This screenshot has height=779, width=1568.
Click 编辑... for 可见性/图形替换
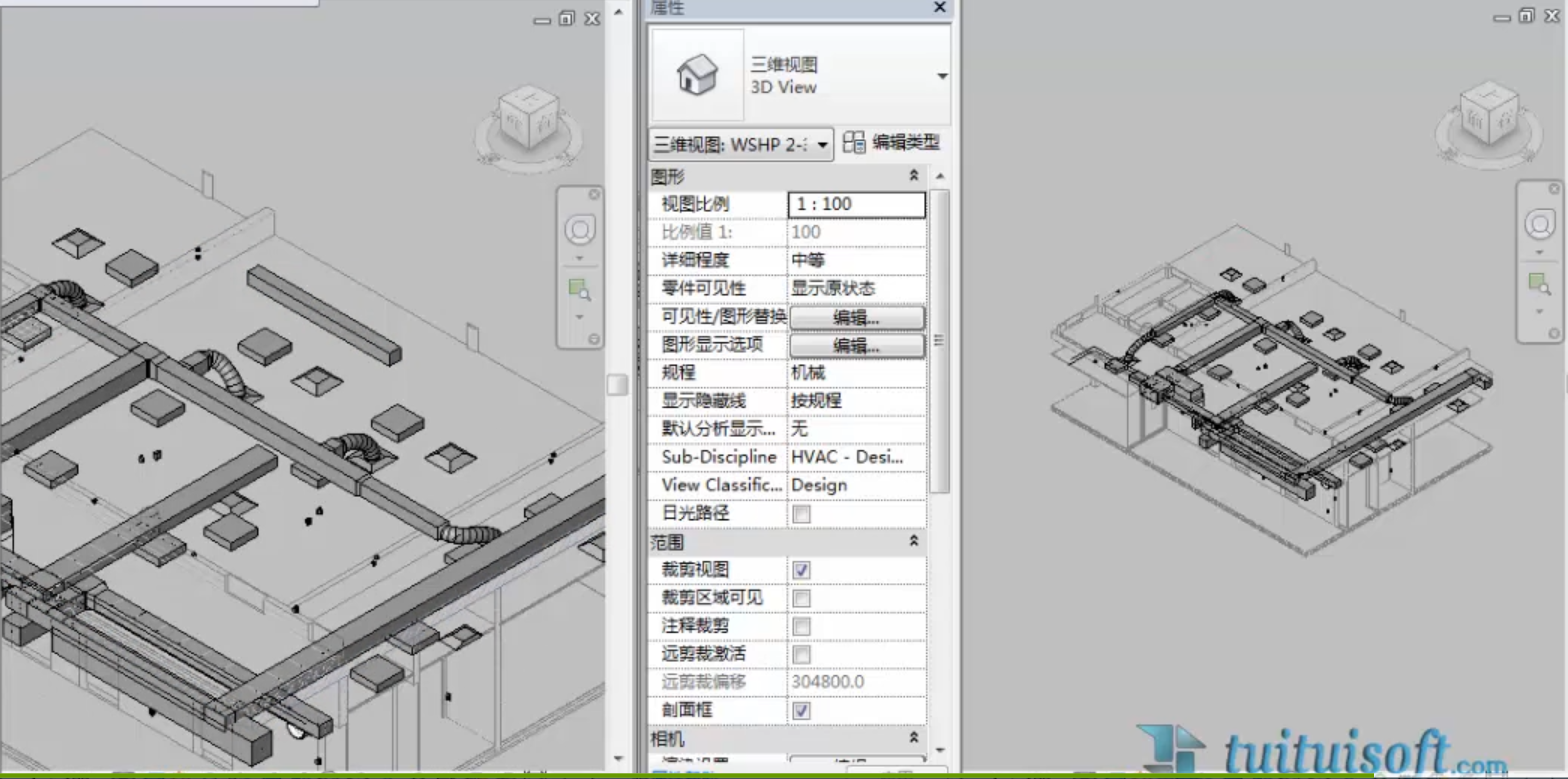[x=857, y=318]
